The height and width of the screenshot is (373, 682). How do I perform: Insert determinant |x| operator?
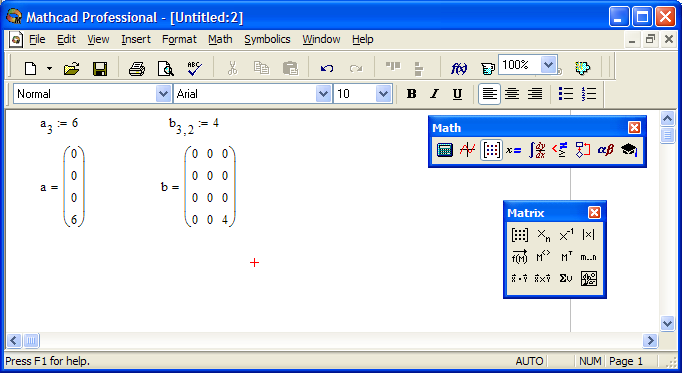coord(588,235)
